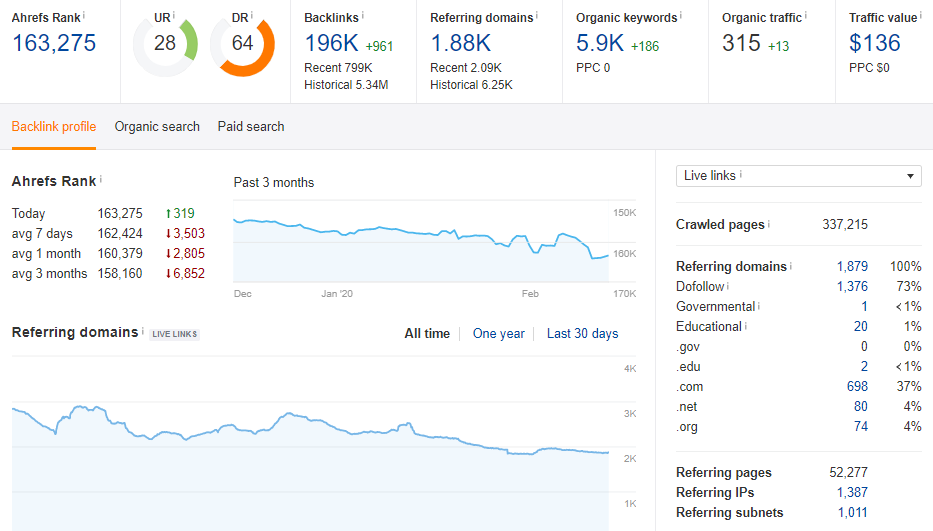Click the Referring domains history chart
This screenshot has height=531, width=933.
point(310,443)
